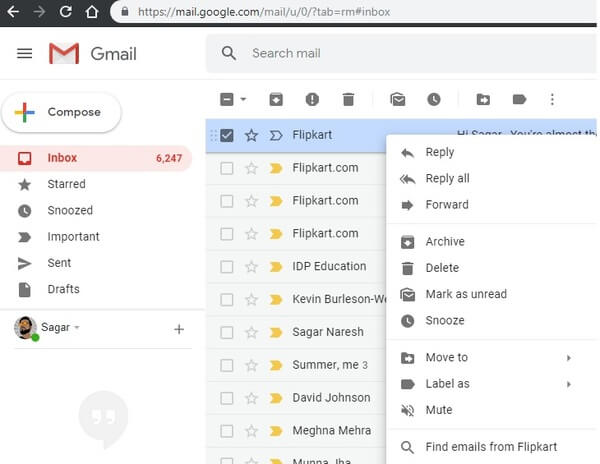
Task: Go back with the browser back arrow
Action: [13, 11]
